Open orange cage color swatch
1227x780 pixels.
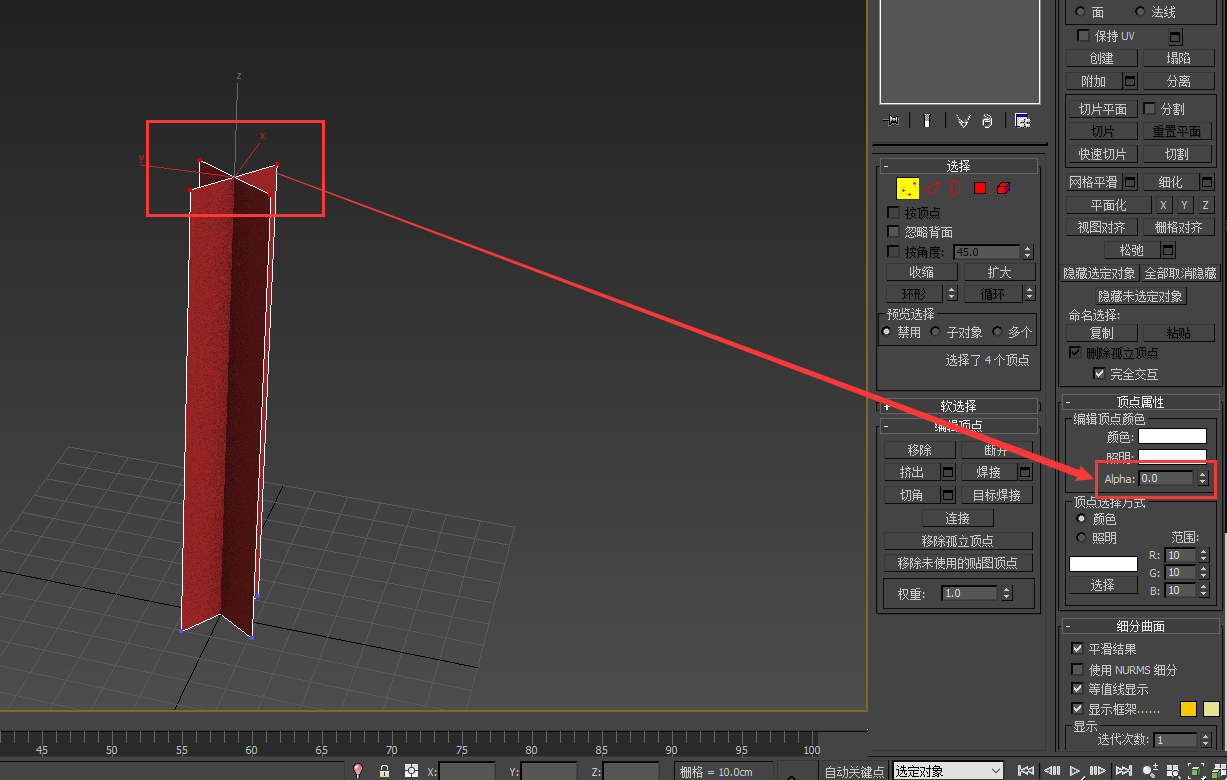1188,709
